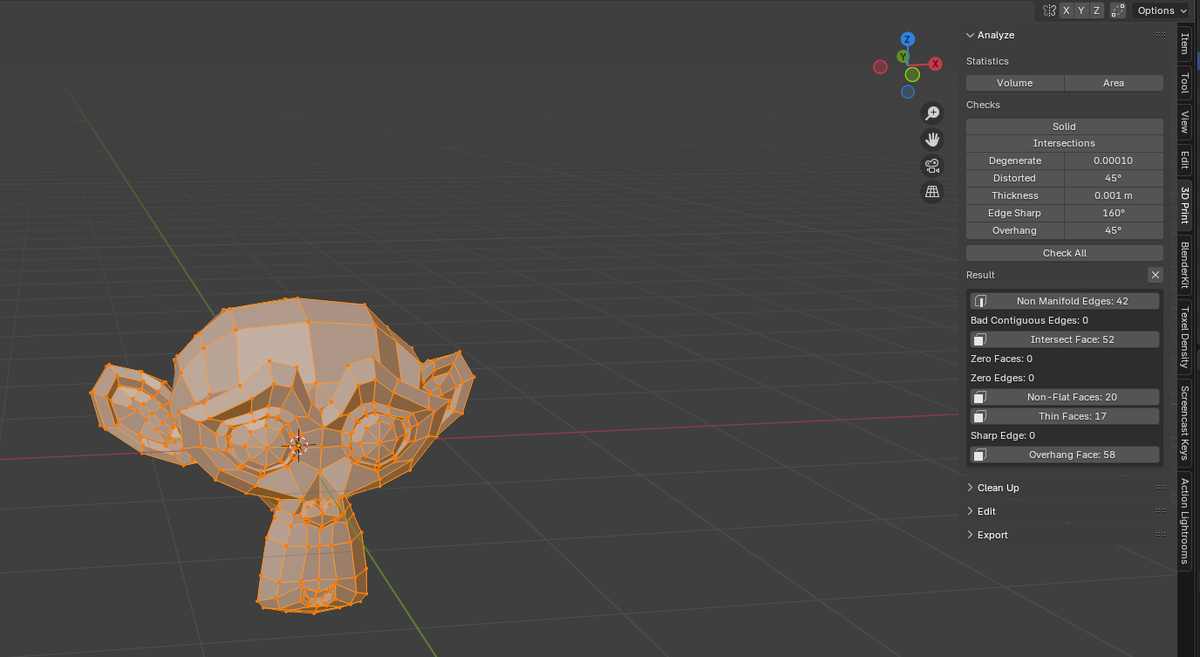Viewport: 1200px width, 657px height.
Task: Click the Volume statistics button
Action: coord(1015,83)
